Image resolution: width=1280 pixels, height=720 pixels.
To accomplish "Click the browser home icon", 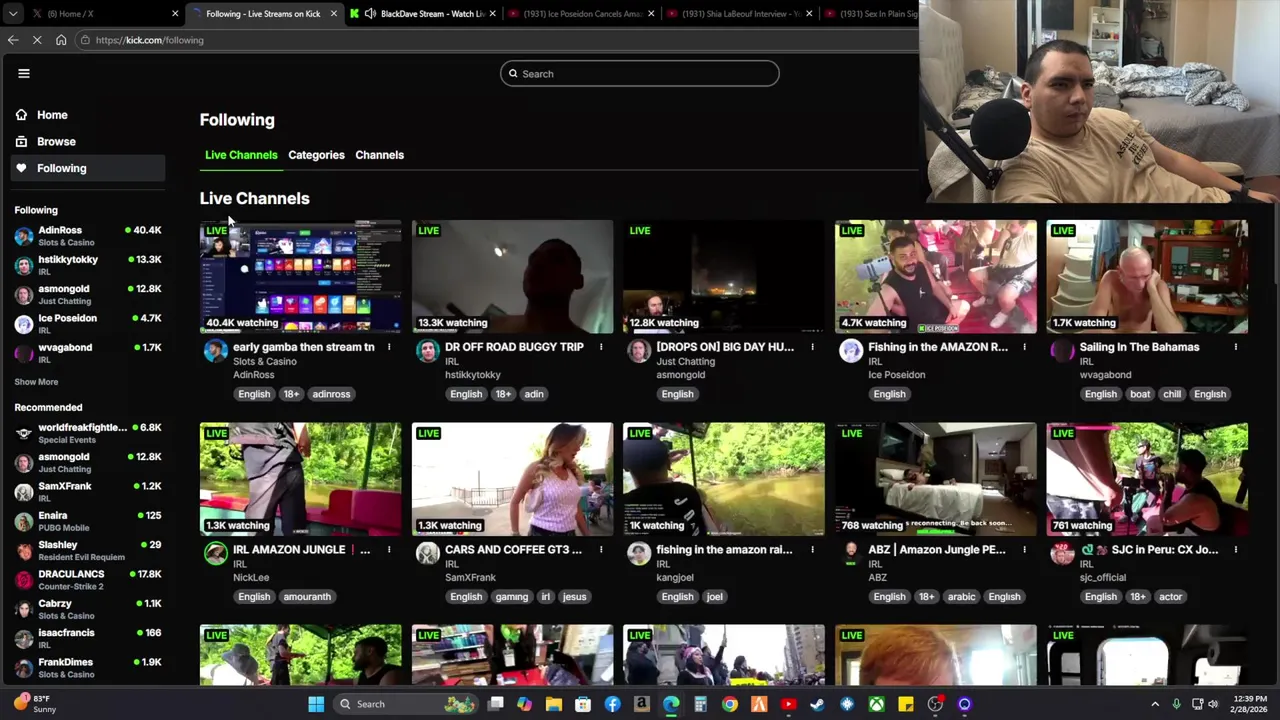I will (61, 40).
